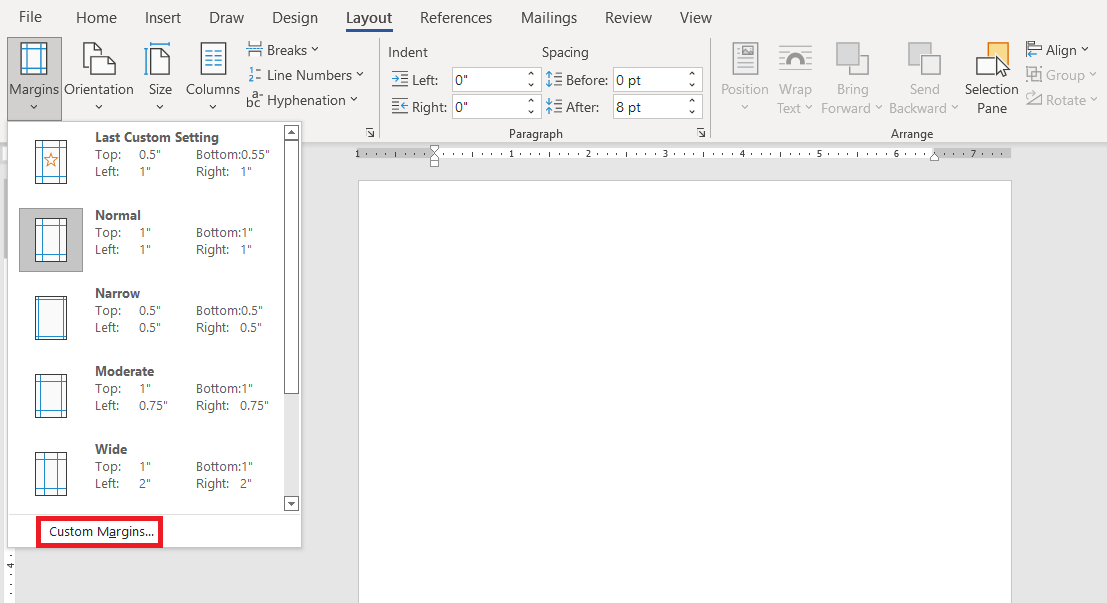The image size is (1107, 603).
Task: Switch to the Home tab
Action: pos(96,18)
